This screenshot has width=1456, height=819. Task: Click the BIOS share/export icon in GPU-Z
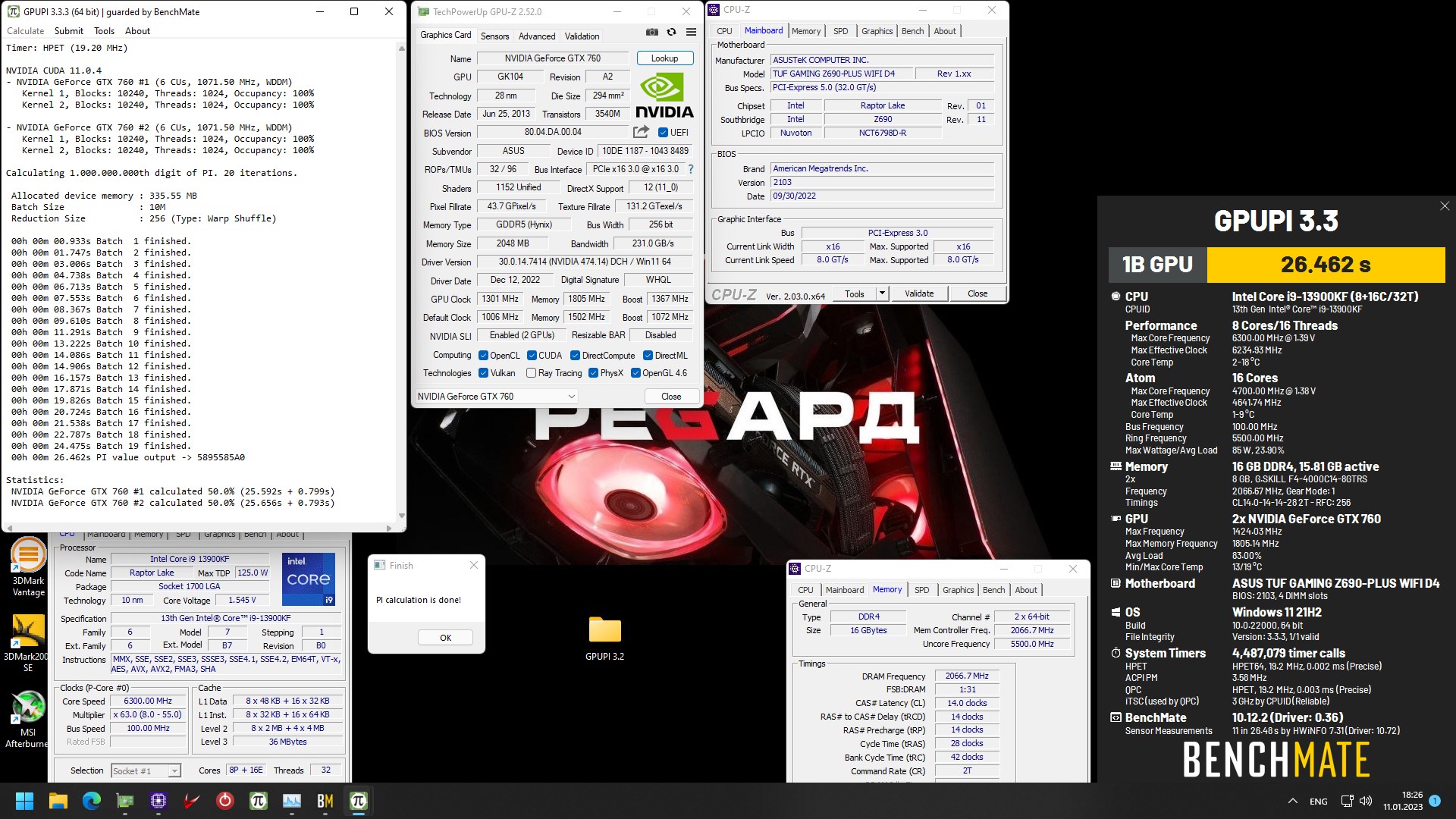641,132
